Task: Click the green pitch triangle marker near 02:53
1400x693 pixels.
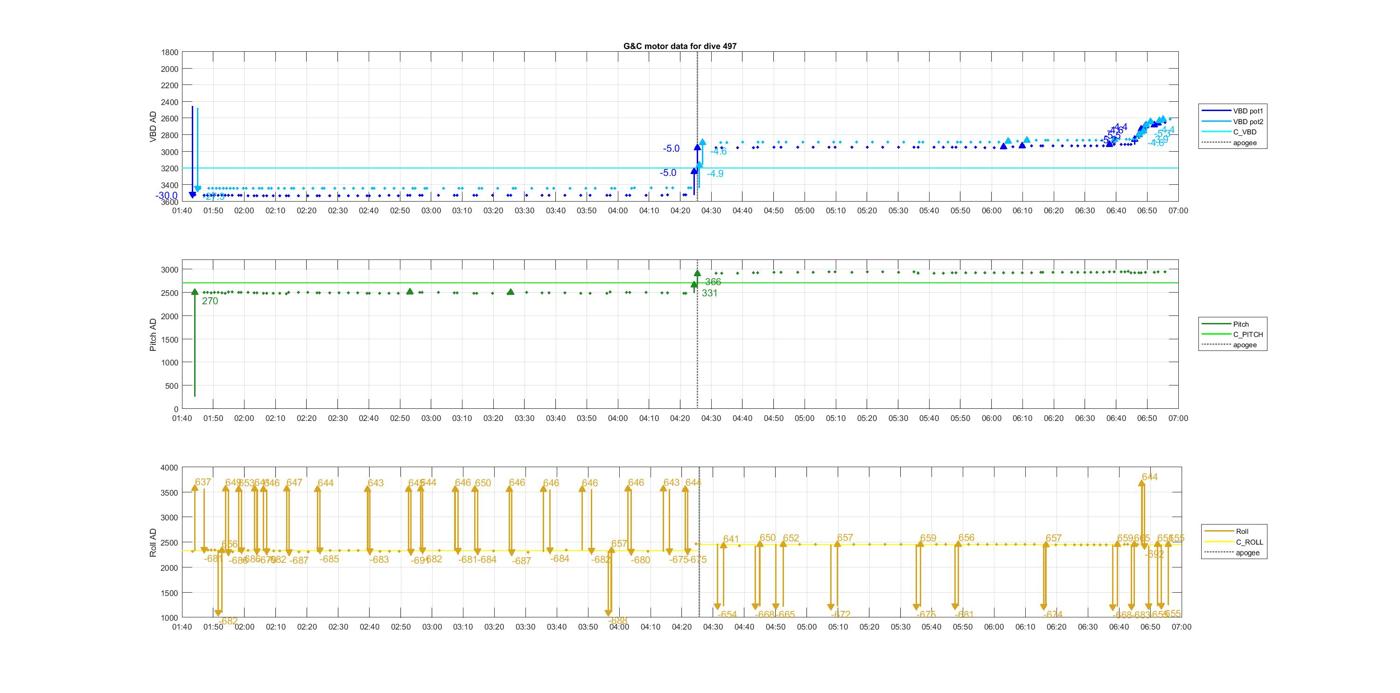Action: pyautogui.click(x=410, y=292)
